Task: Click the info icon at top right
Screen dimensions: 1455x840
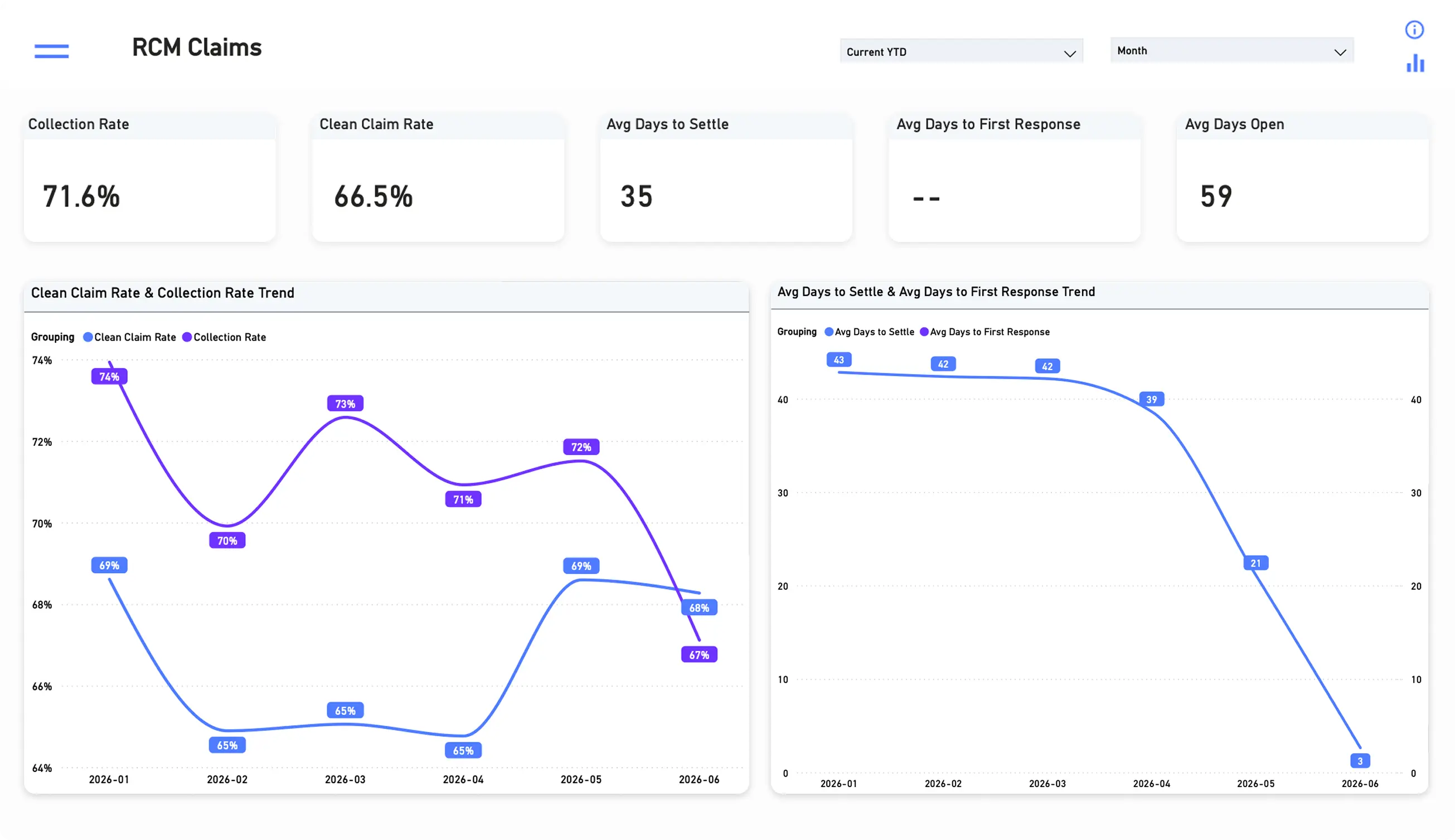Action: pyautogui.click(x=1414, y=30)
